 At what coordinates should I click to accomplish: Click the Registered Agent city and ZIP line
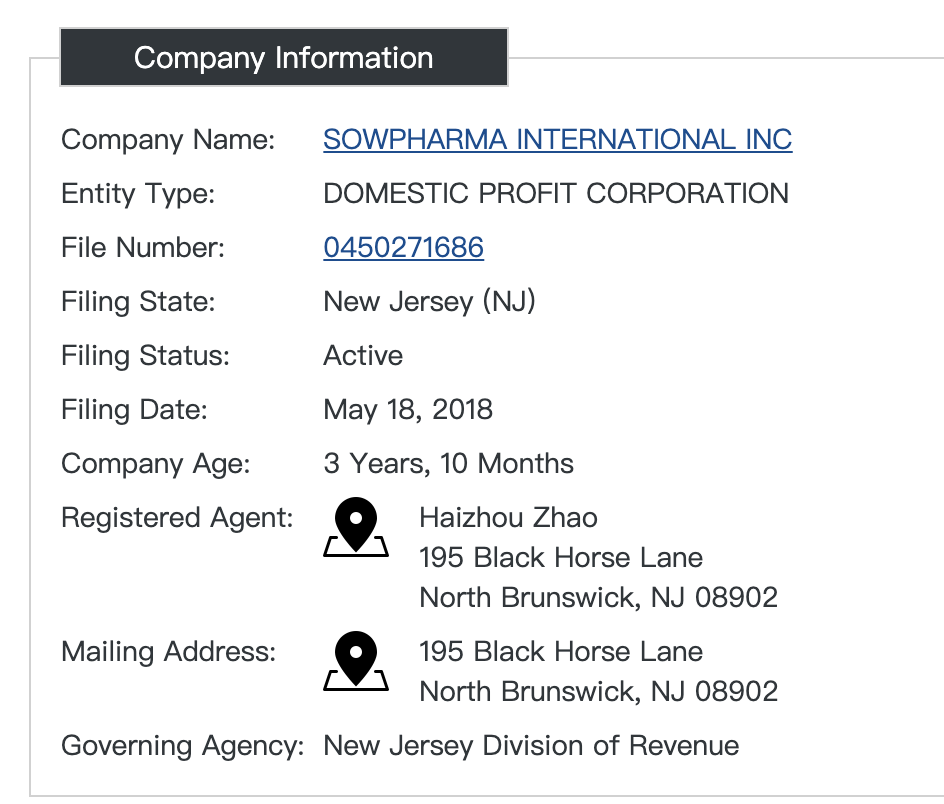click(x=598, y=598)
